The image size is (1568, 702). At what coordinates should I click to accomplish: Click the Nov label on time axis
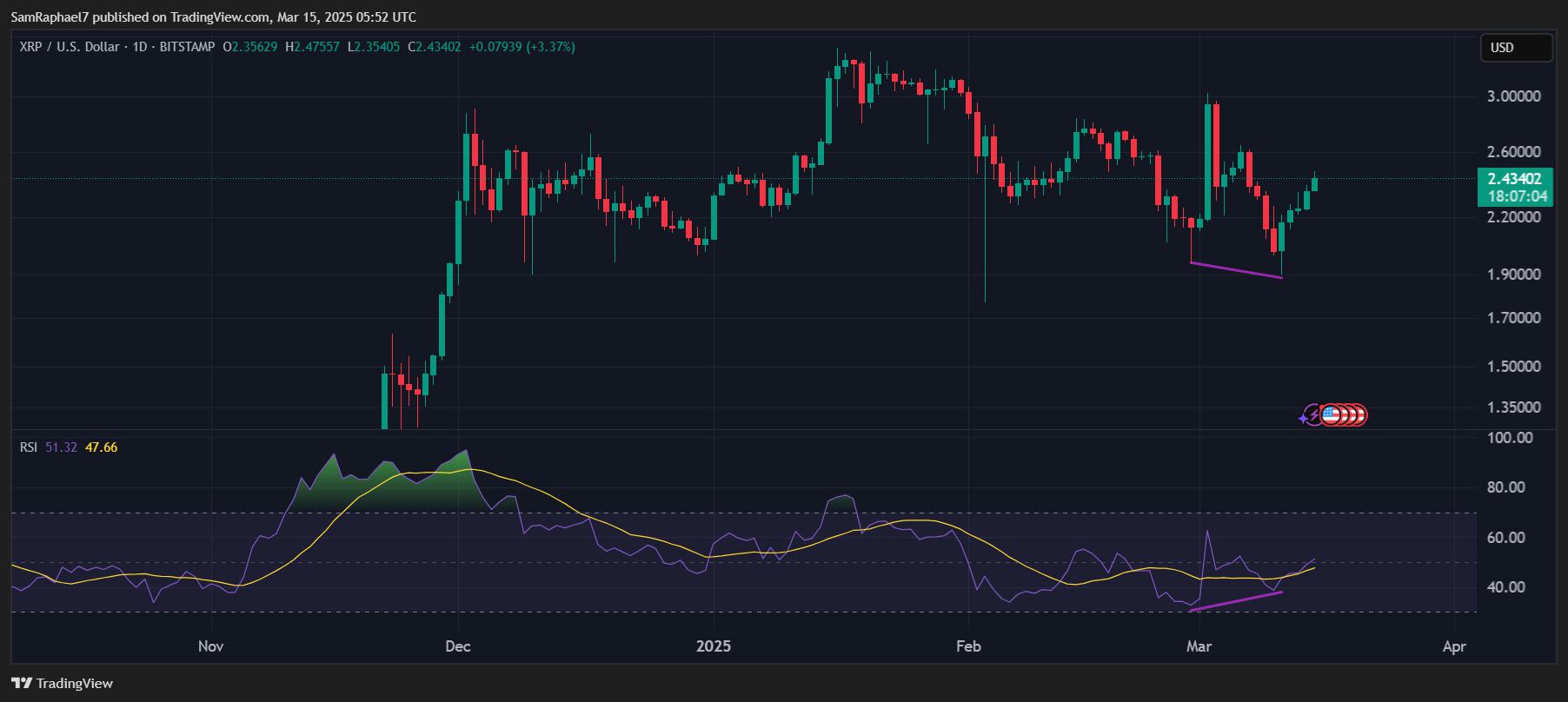tap(211, 646)
